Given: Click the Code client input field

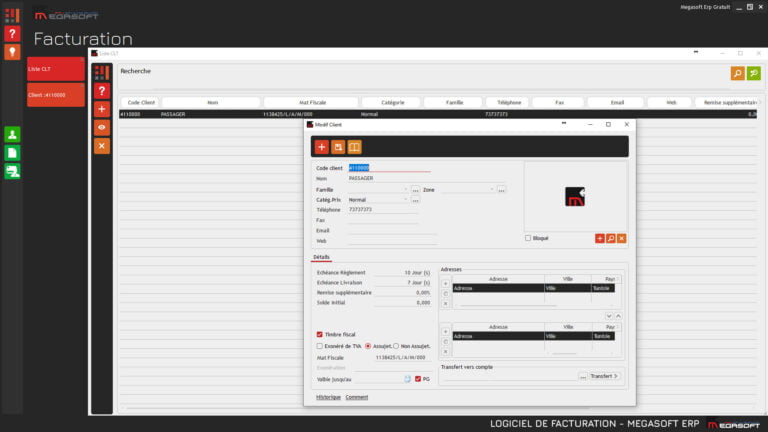Looking at the screenshot, I should (389, 168).
